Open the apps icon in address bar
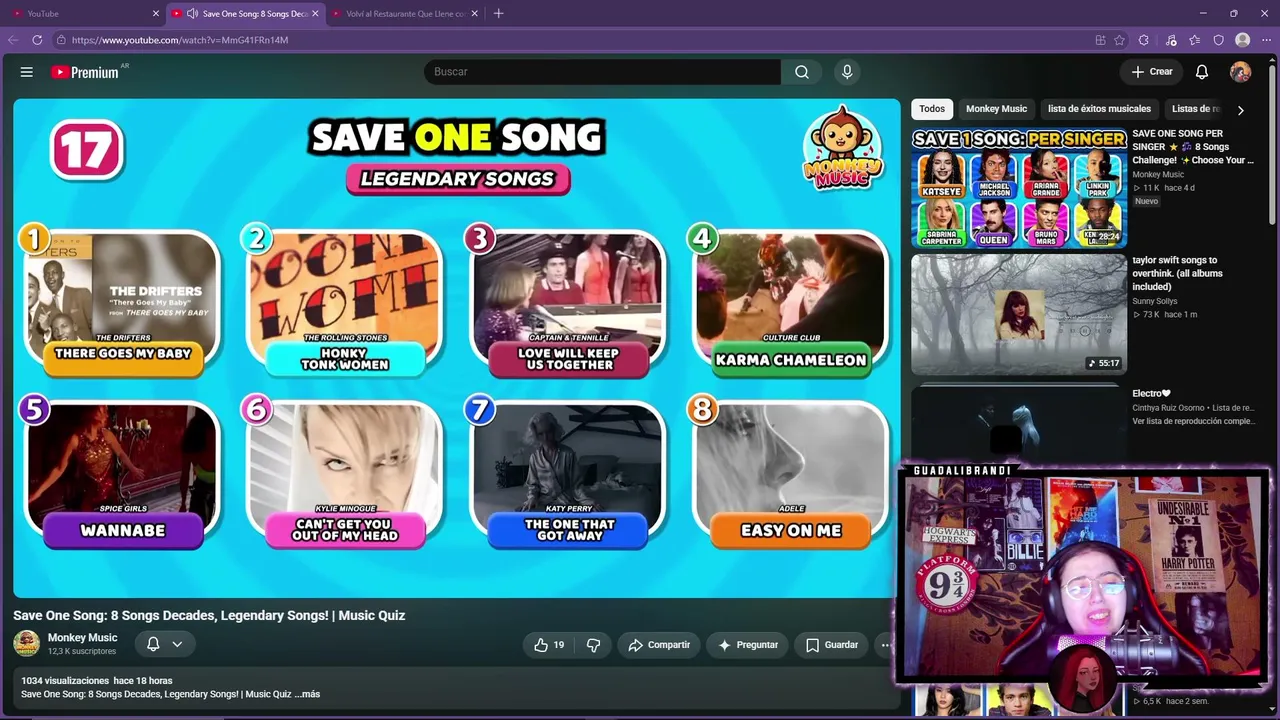Image resolution: width=1280 pixels, height=720 pixels. (1100, 40)
